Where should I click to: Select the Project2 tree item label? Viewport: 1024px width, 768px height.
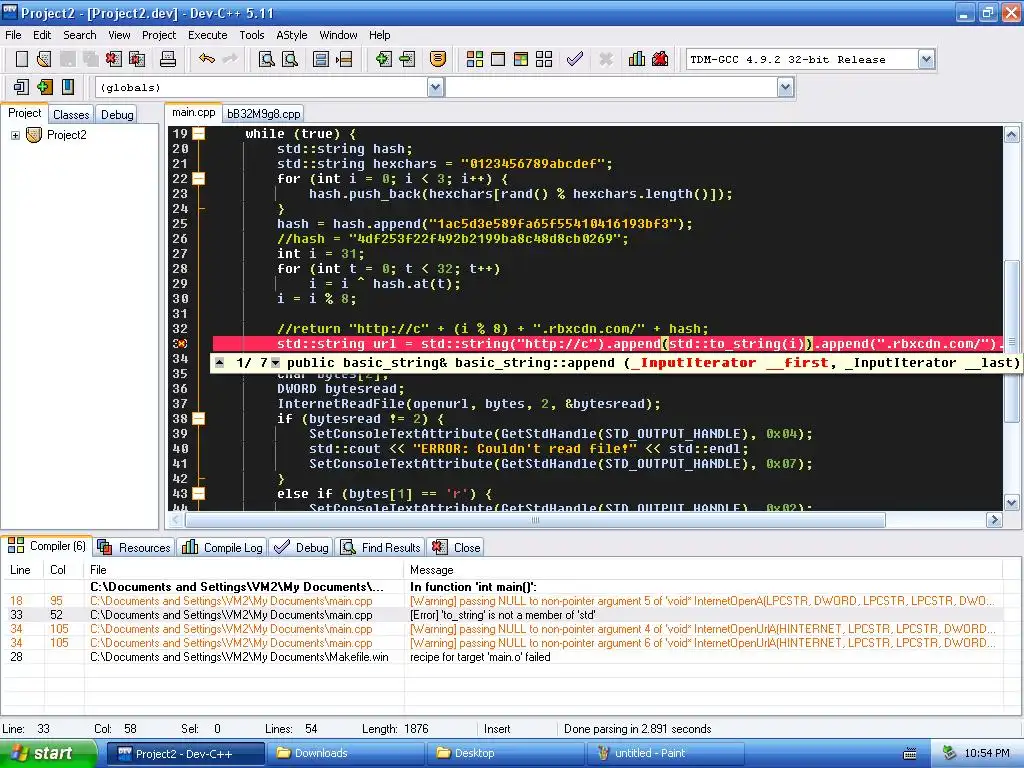click(67, 135)
